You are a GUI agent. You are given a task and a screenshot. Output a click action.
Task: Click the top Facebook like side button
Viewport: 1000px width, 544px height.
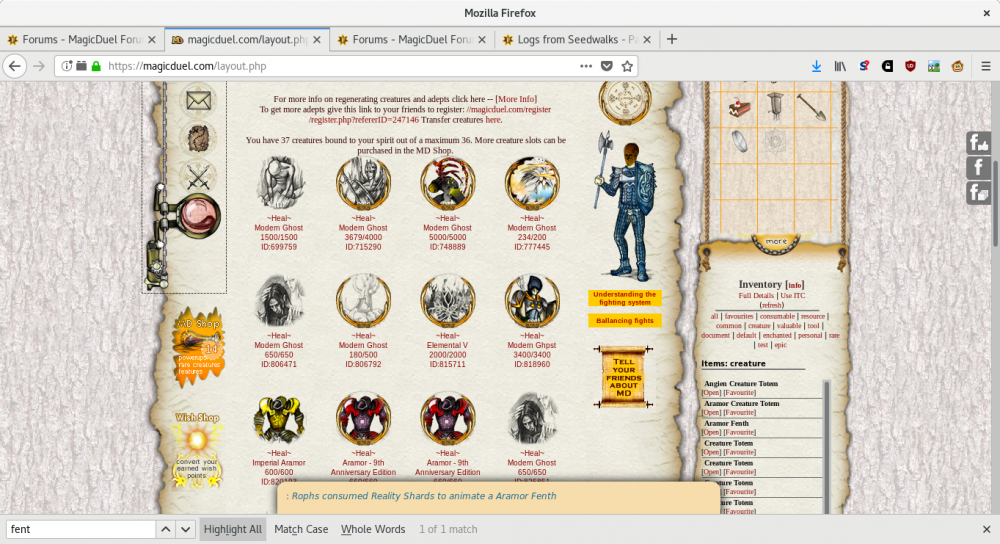(x=978, y=142)
